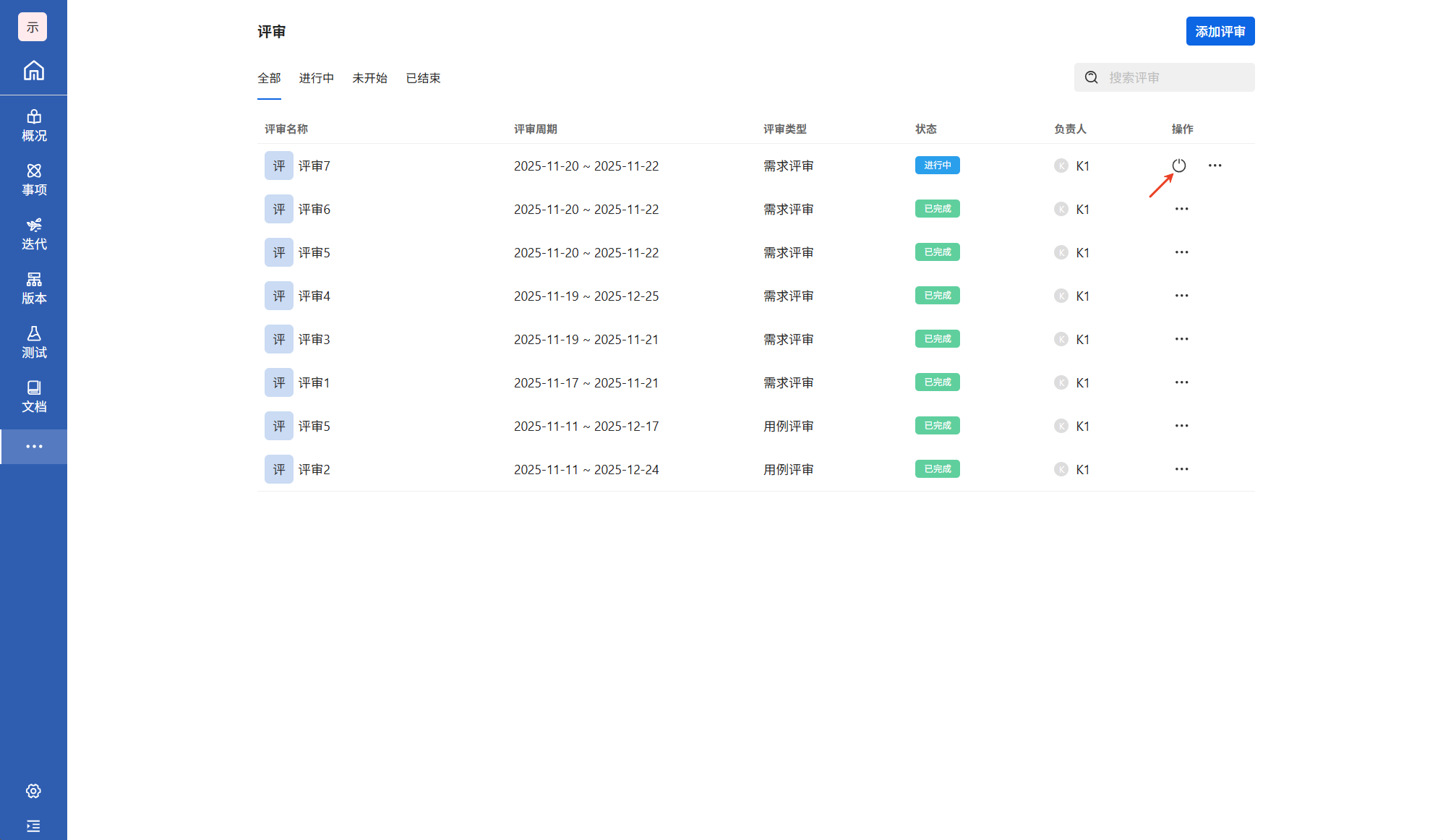Open 版本 versions in sidebar
The image size is (1443, 840).
pos(33,288)
